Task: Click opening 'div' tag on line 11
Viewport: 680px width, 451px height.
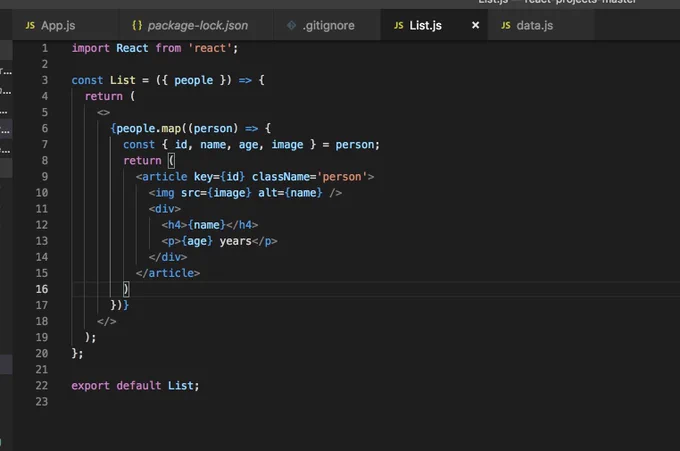Action: [x=164, y=209]
